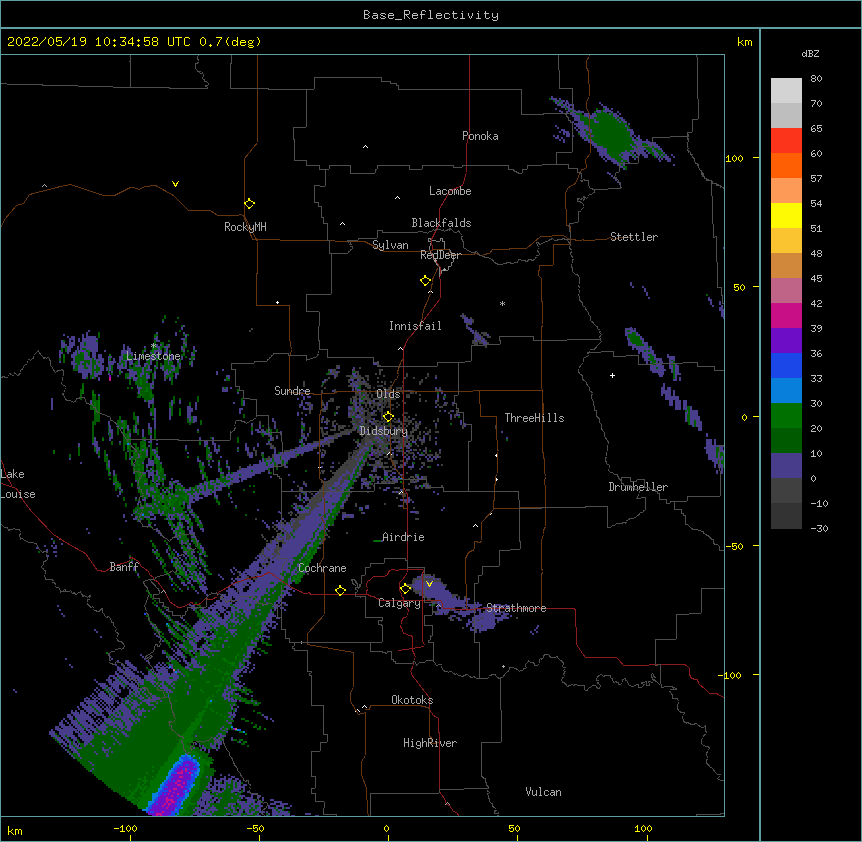The image size is (862, 842).
Task: Select the yellow diamond marker south of RedDeer
Action: coord(425,280)
